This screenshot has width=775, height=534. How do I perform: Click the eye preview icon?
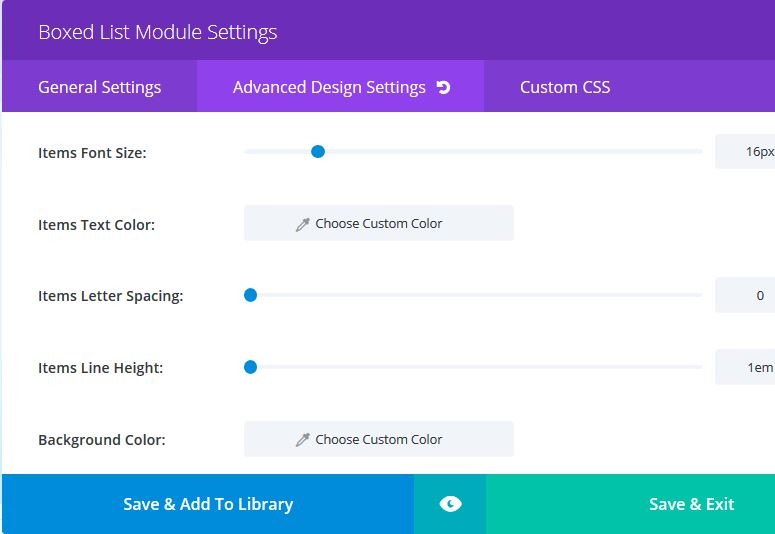point(450,504)
